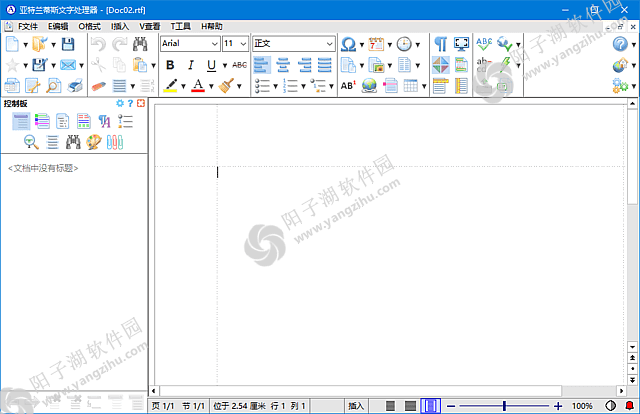Click the red bell icon in status bar
This screenshot has height=414, width=640.
(x=629, y=405)
